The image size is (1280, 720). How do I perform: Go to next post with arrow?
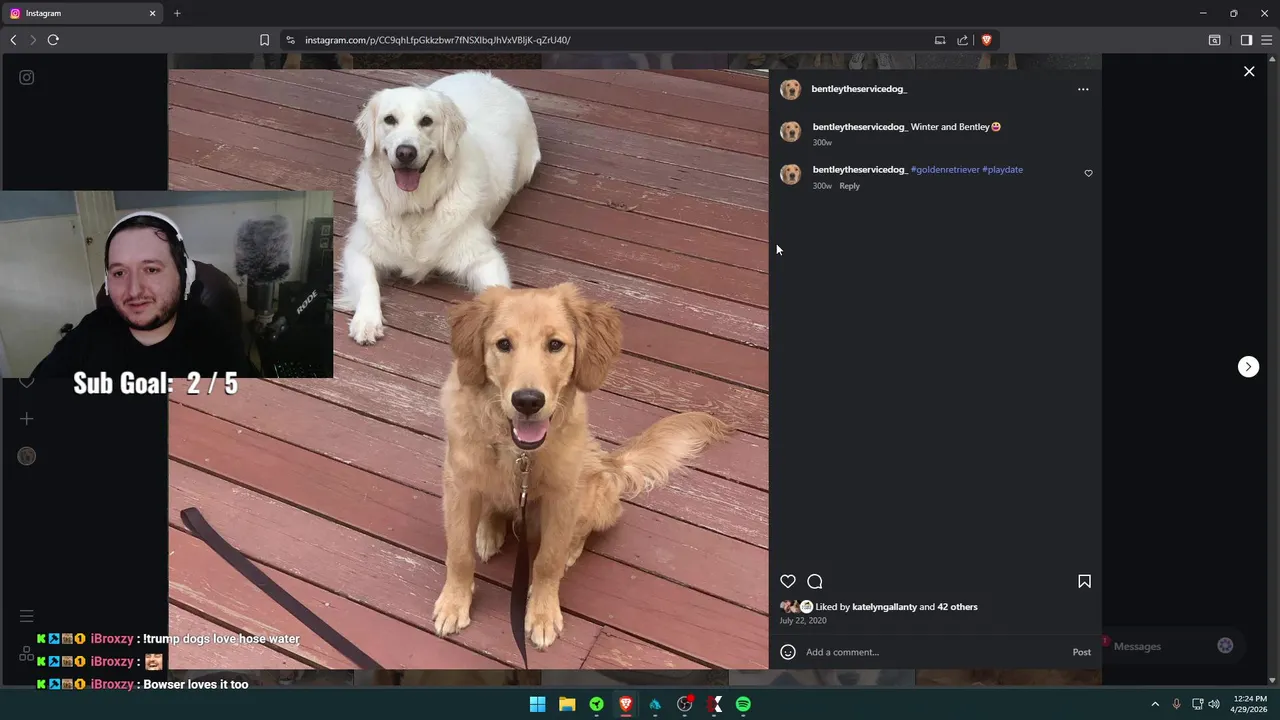click(1248, 367)
